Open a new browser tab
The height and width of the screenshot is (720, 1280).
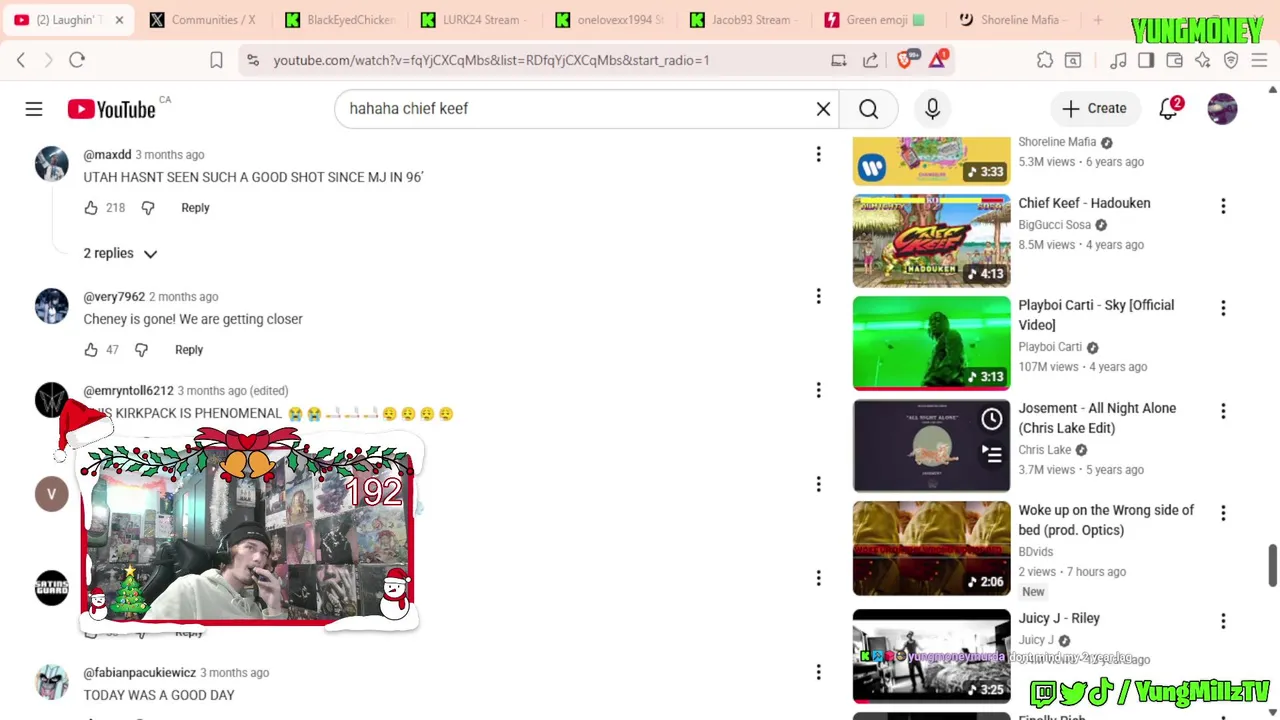(1098, 20)
